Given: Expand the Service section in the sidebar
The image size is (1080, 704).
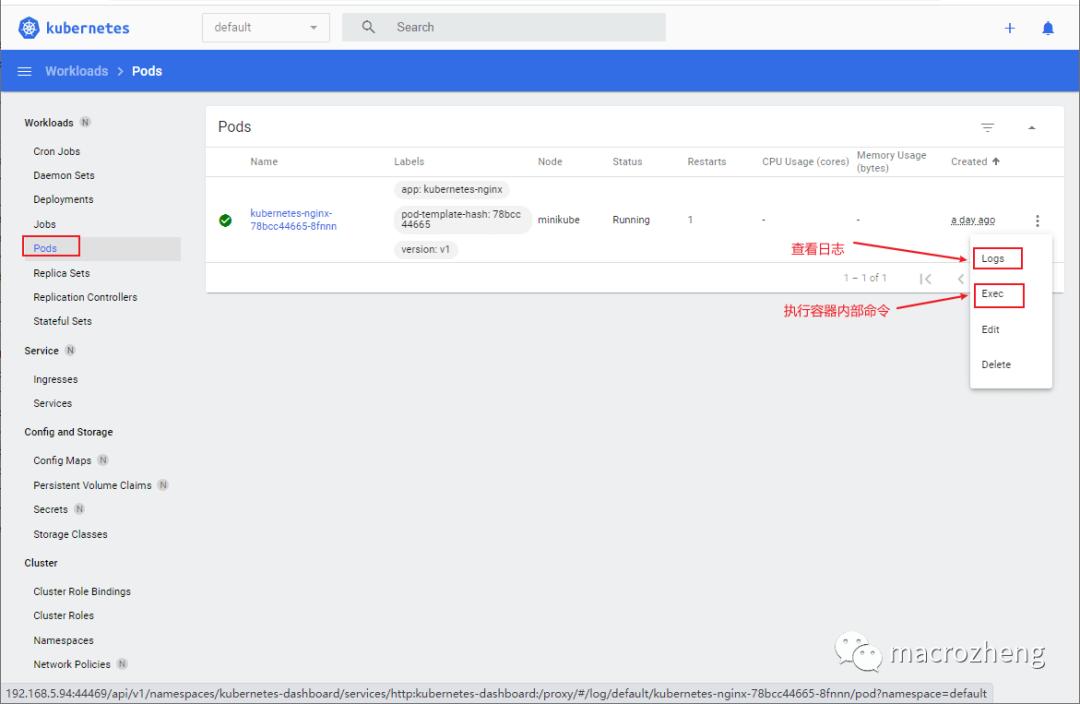Looking at the screenshot, I should coord(41,350).
